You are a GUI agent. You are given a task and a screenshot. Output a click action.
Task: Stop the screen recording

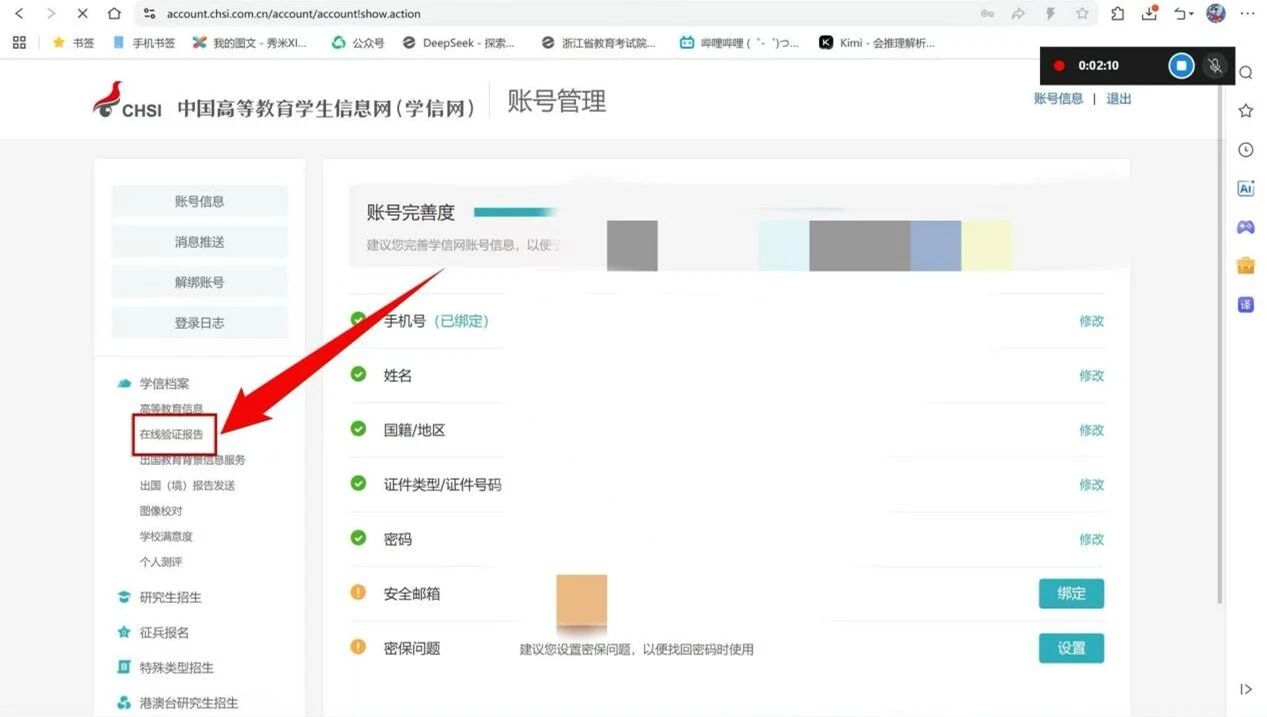(1181, 66)
